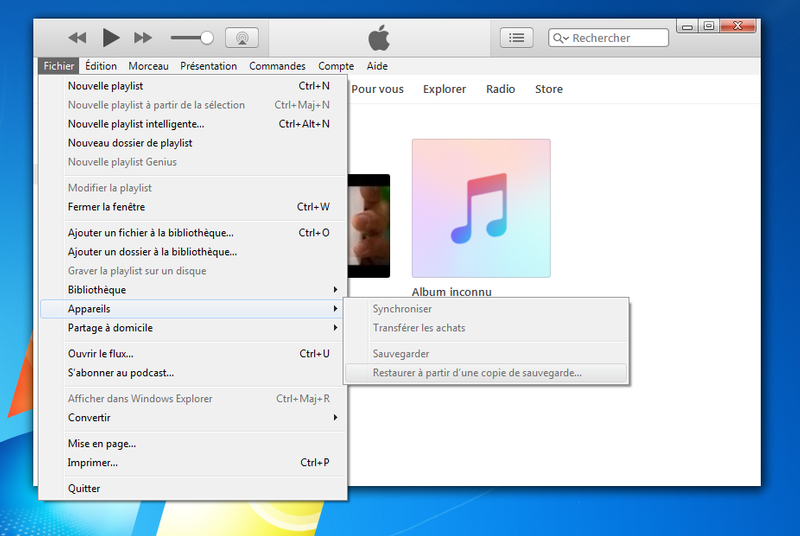Switch to the Store tab
This screenshot has width=800, height=536.
(x=548, y=89)
